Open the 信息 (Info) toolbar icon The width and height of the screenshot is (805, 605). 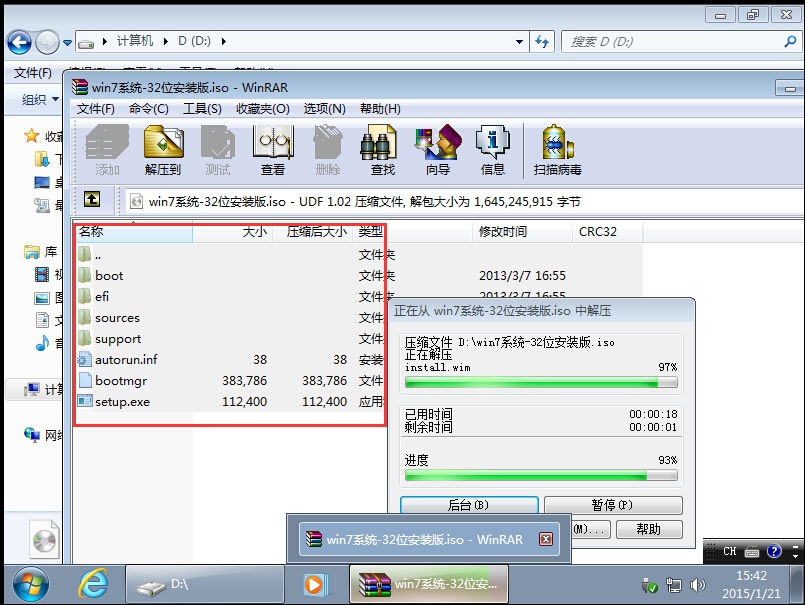coord(492,150)
